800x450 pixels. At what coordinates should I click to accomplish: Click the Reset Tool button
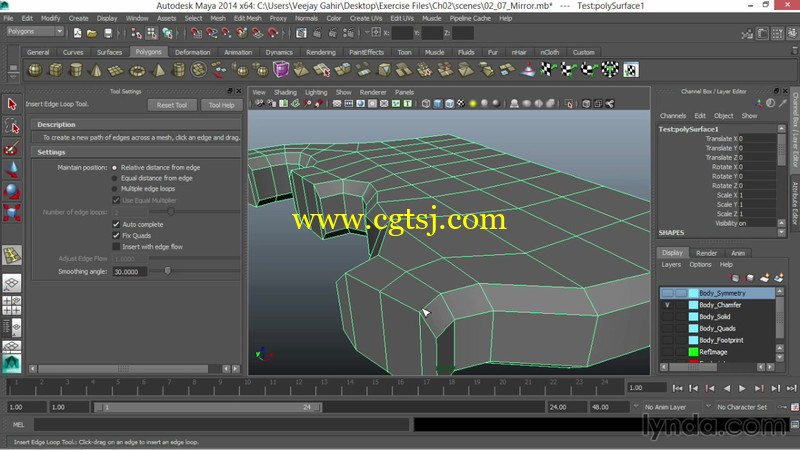pyautogui.click(x=172, y=105)
